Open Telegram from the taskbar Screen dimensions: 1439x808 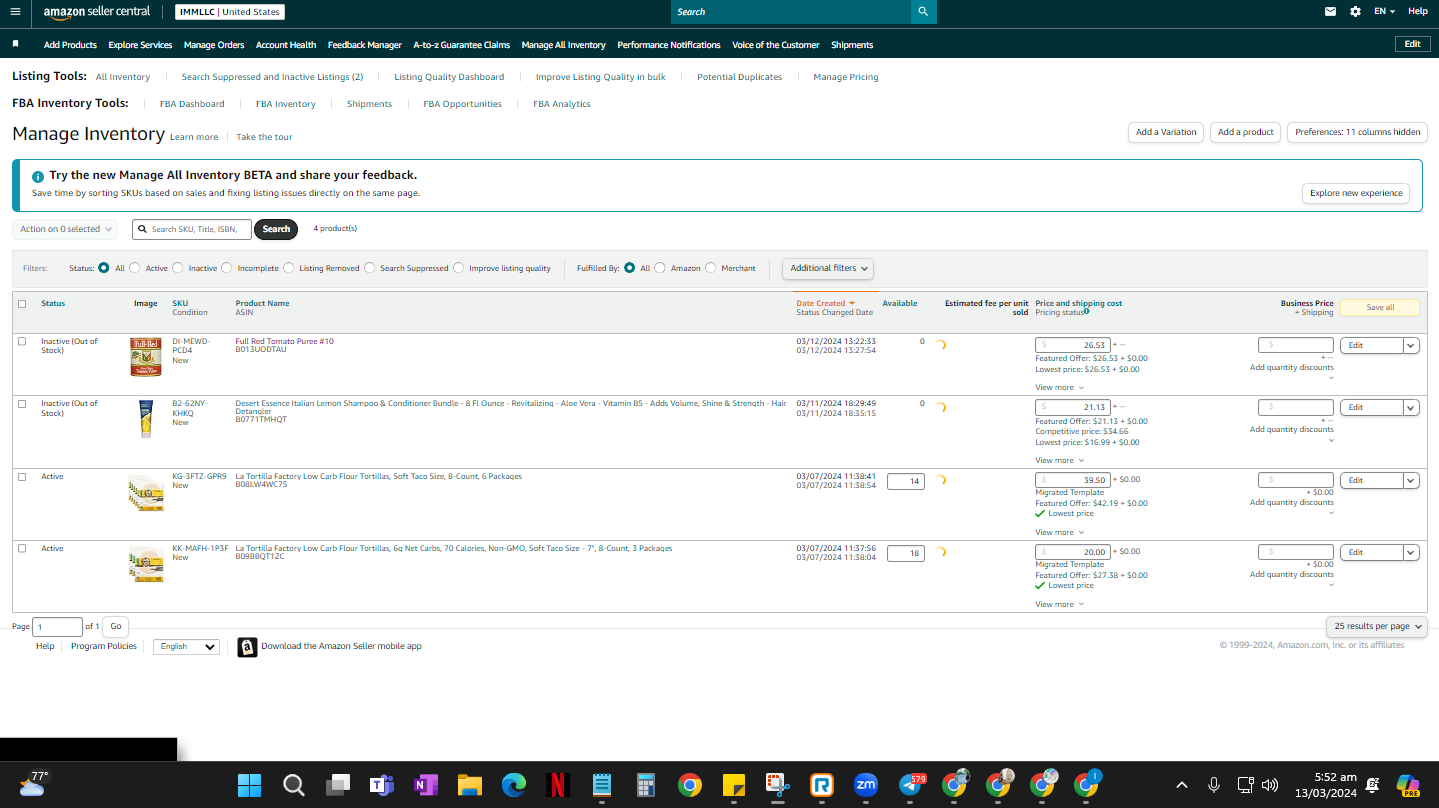[910, 785]
